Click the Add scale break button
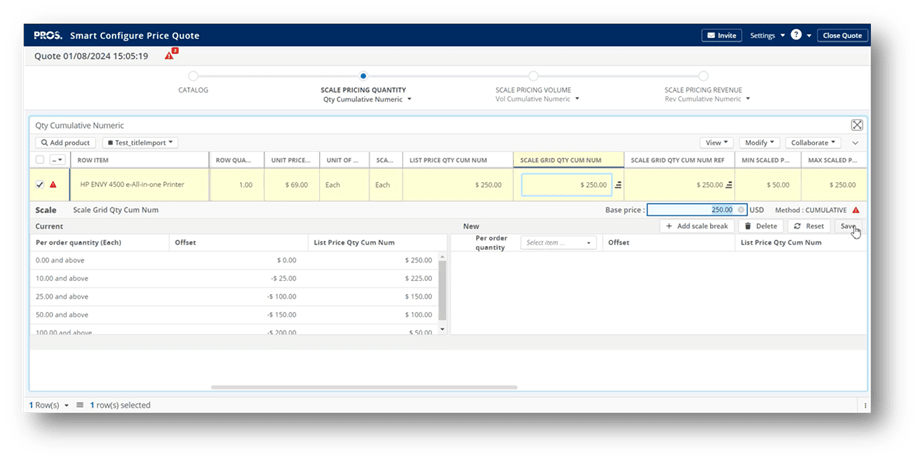 [697, 226]
